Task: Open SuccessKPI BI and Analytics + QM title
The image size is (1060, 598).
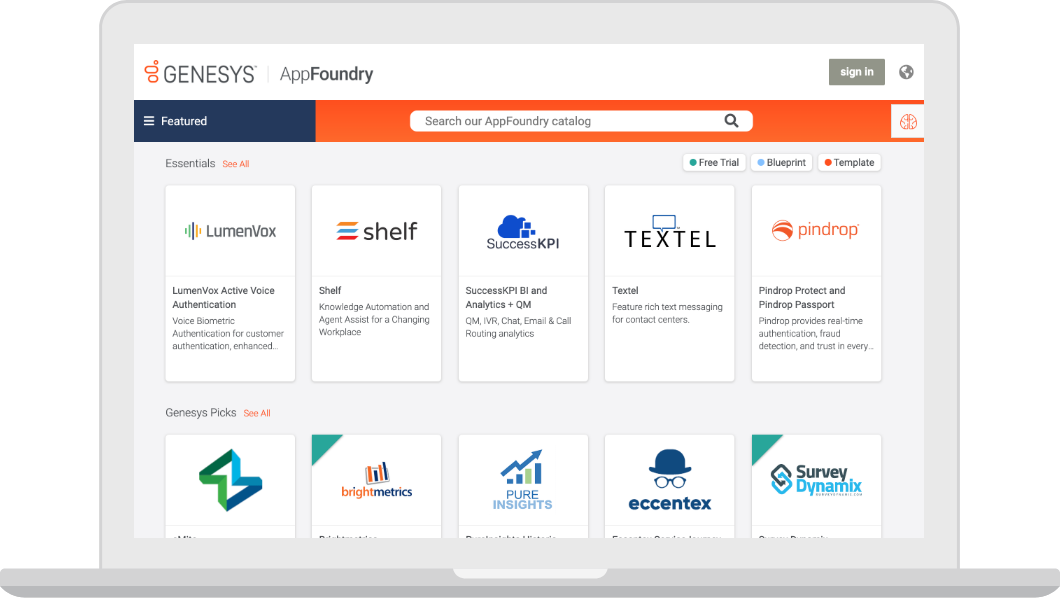Action: click(x=506, y=297)
